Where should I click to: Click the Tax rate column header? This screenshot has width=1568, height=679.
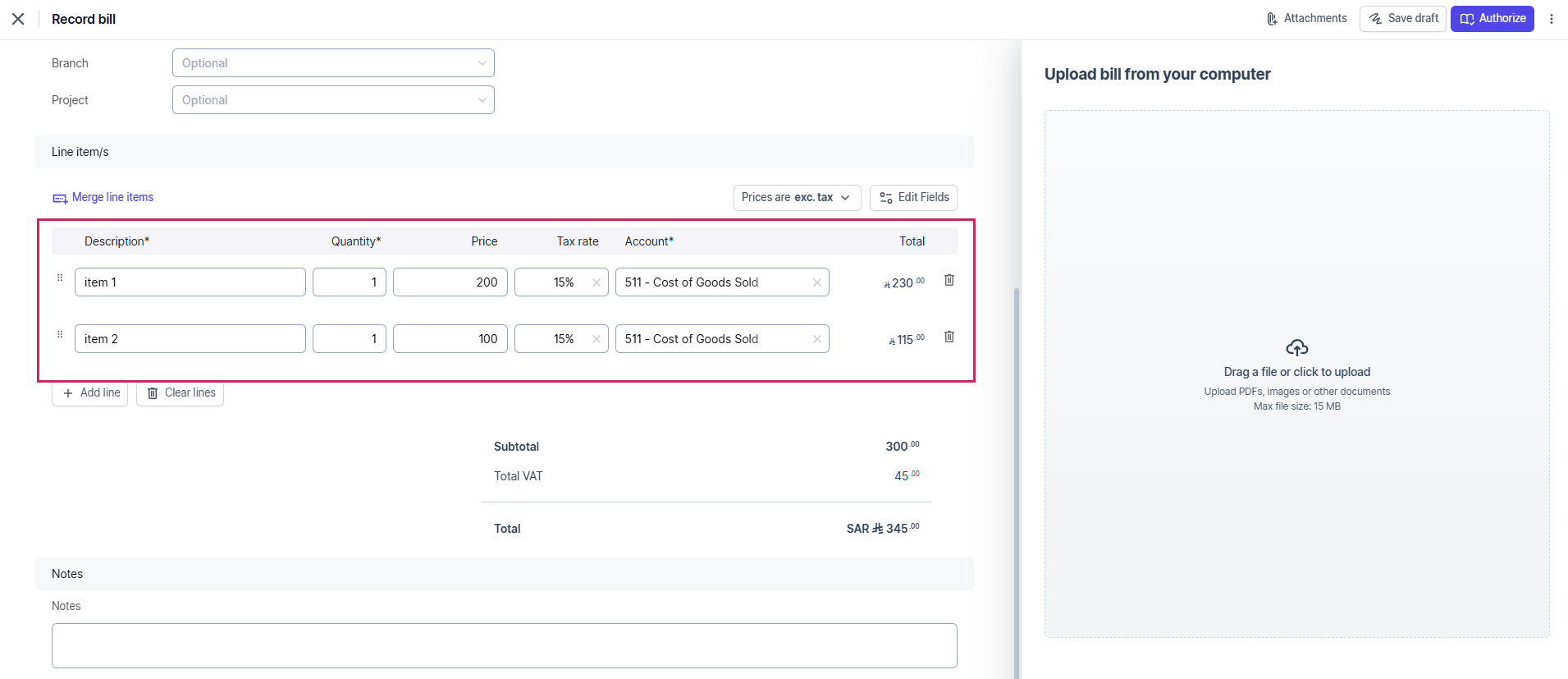click(578, 241)
